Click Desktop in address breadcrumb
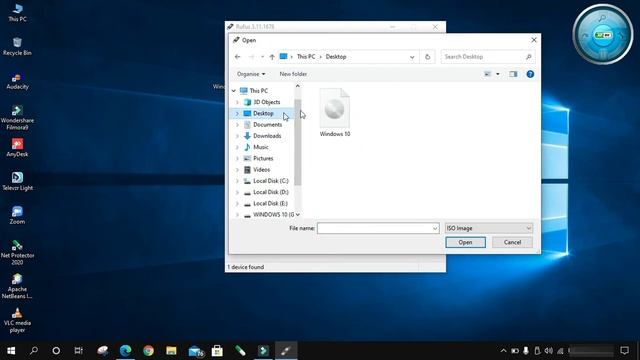The image size is (640, 360). click(x=336, y=57)
